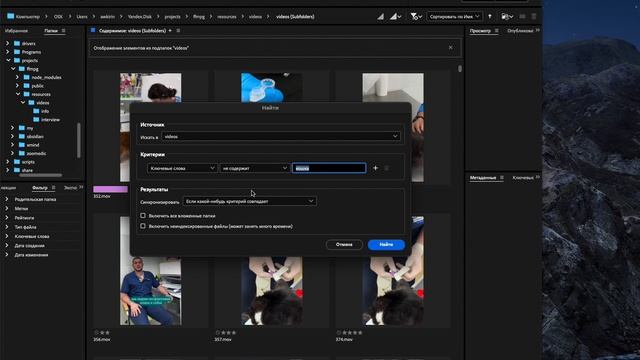Open the recent files folder icon menu

pyautogui.click(x=507, y=16)
